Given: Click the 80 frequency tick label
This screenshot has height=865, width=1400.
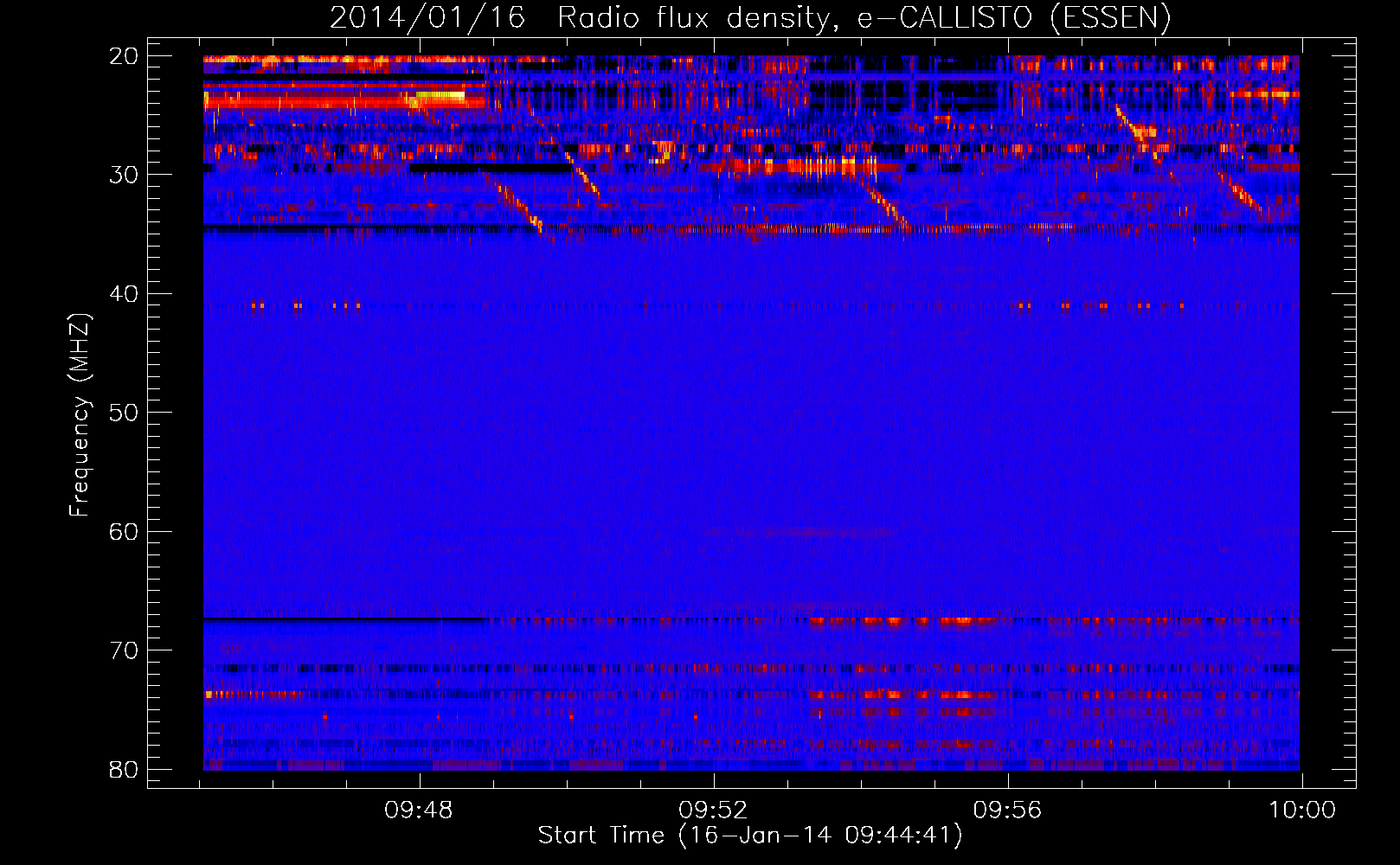Looking at the screenshot, I should (x=124, y=770).
